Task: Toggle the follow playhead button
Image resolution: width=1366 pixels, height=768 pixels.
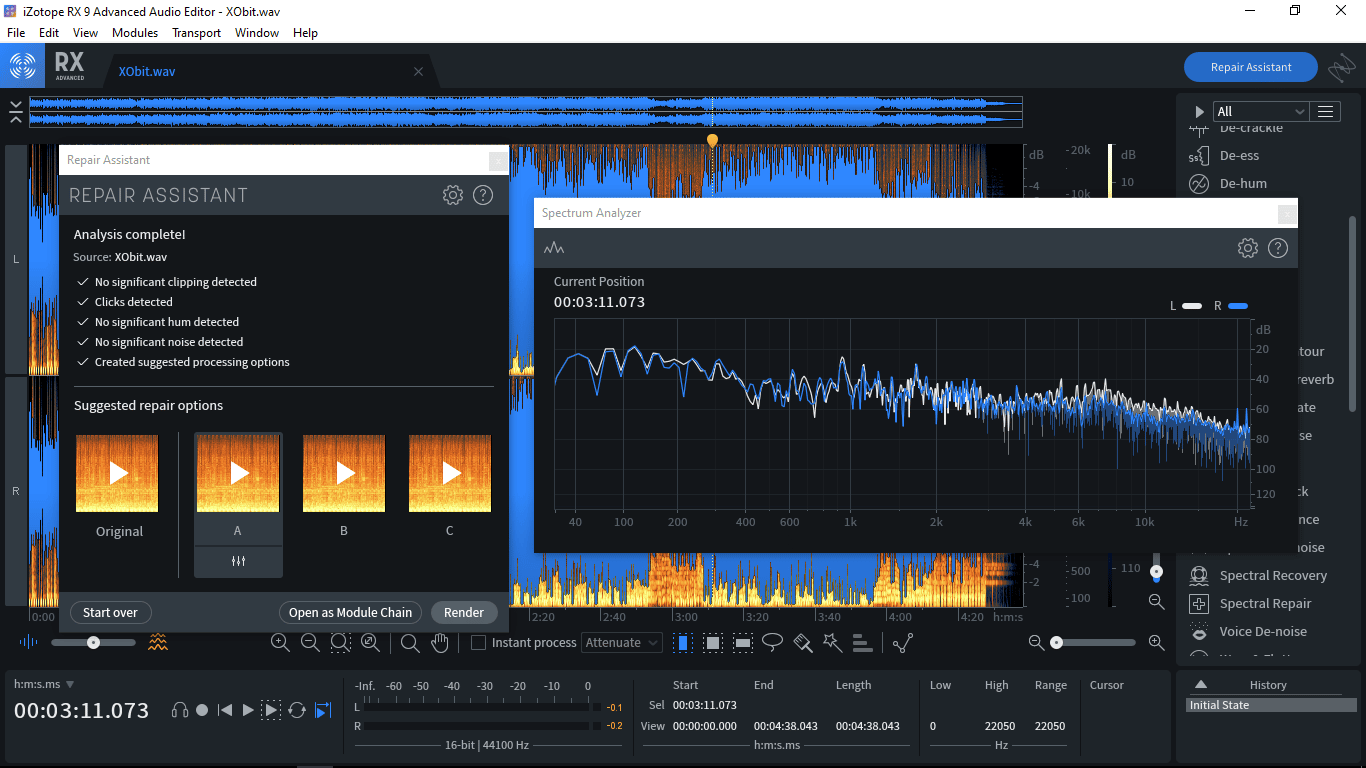Action: [323, 710]
